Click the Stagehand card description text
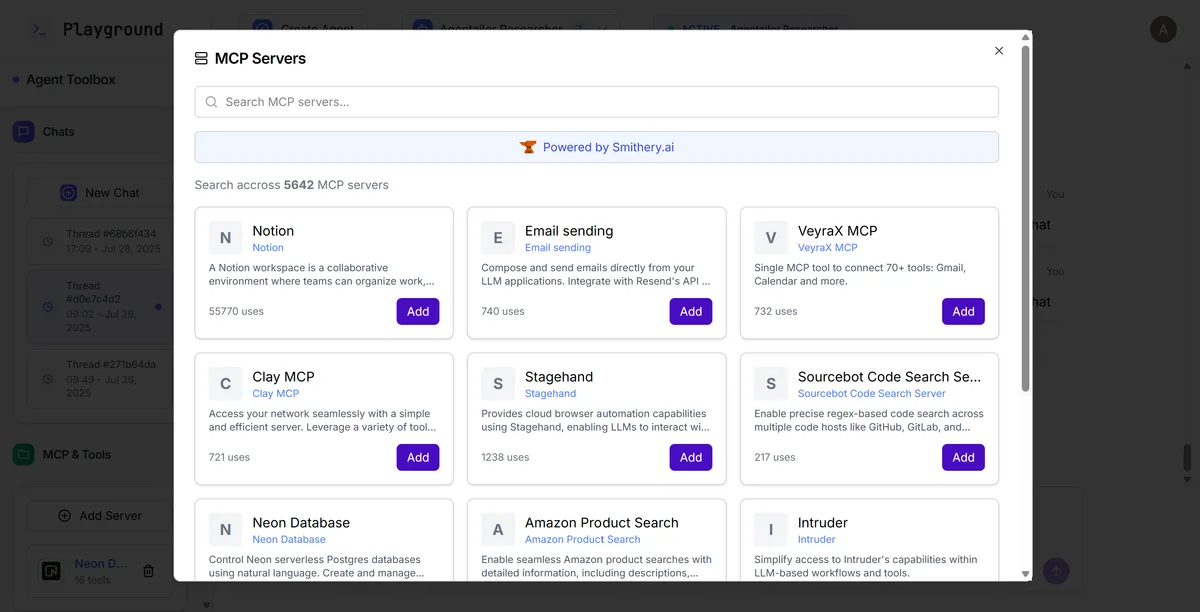This screenshot has width=1200, height=612. [x=596, y=420]
